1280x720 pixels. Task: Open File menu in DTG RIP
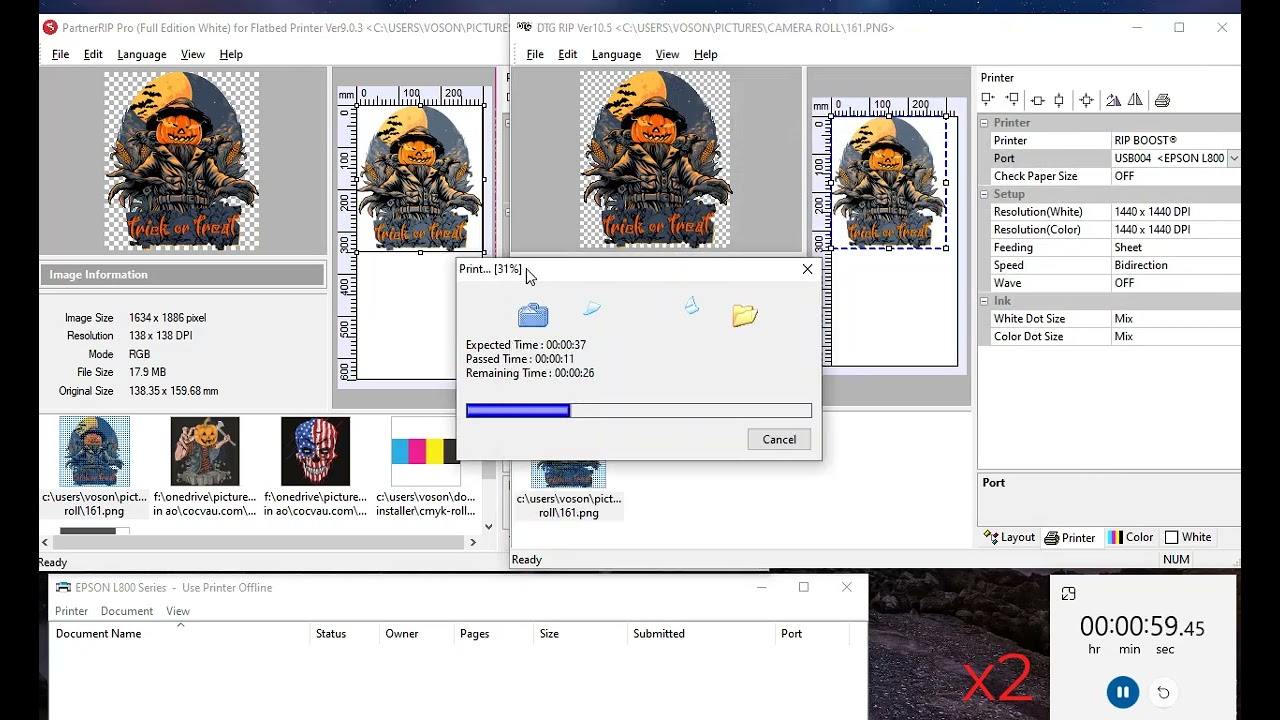click(x=535, y=54)
